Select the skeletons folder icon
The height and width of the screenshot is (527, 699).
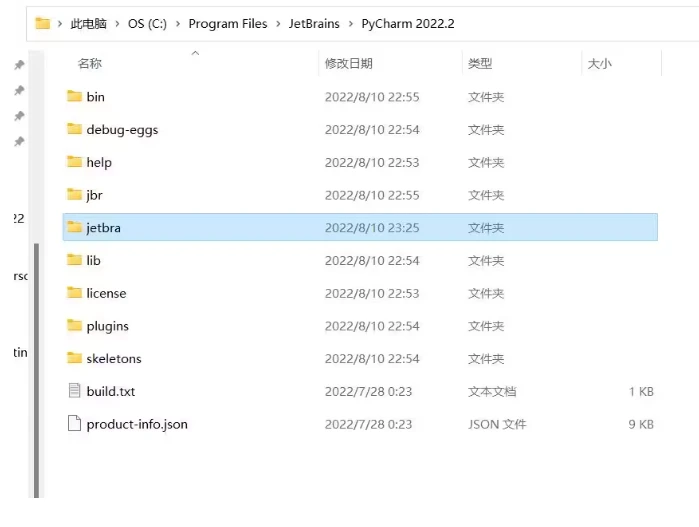tap(74, 358)
